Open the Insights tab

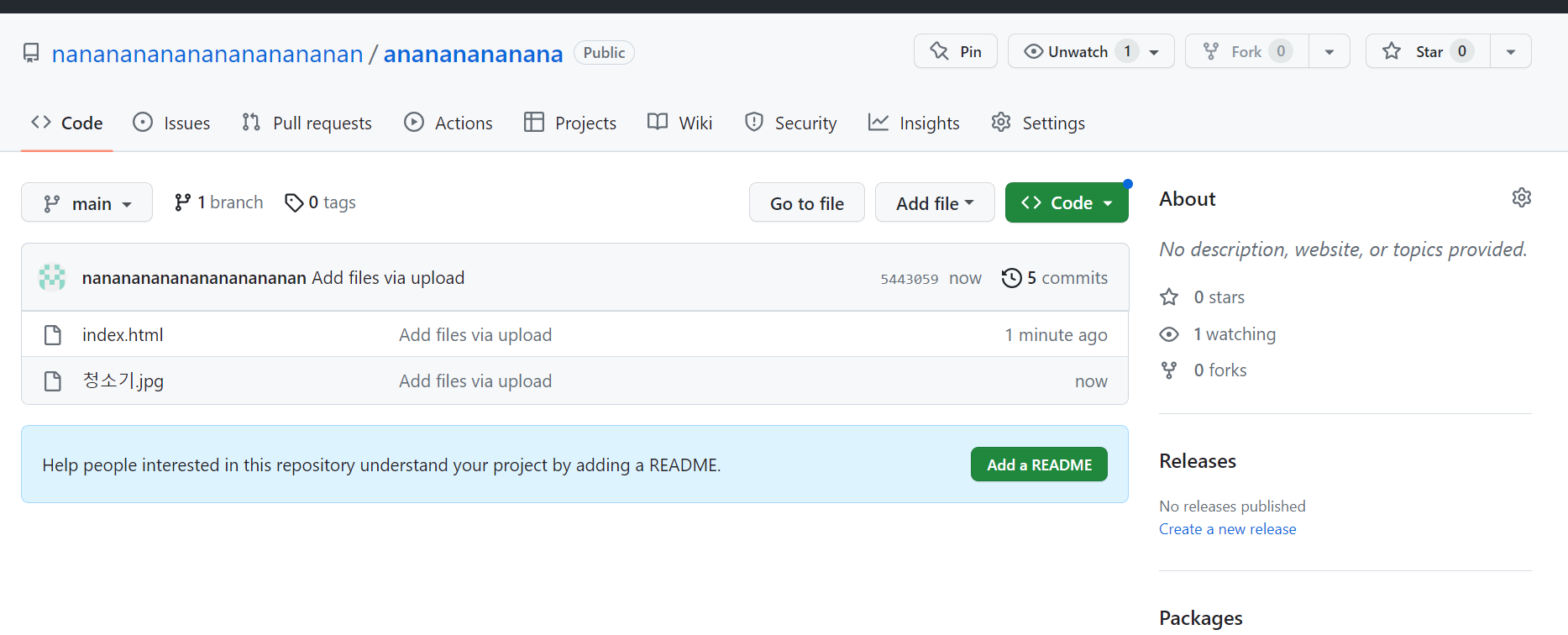[x=914, y=123]
